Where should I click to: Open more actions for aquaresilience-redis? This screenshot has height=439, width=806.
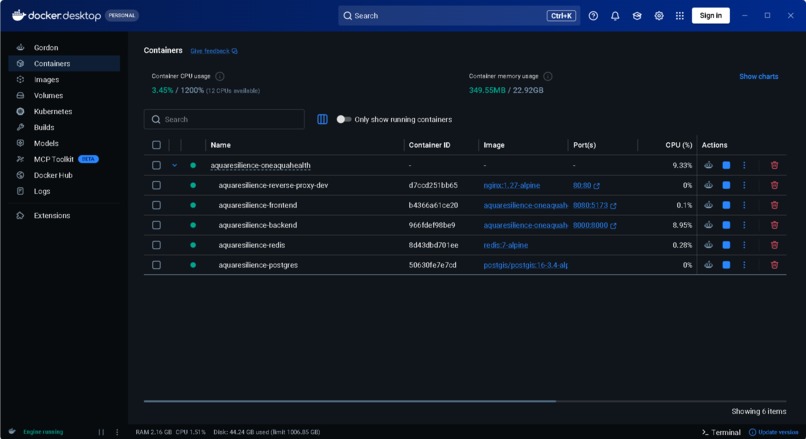[x=744, y=245]
